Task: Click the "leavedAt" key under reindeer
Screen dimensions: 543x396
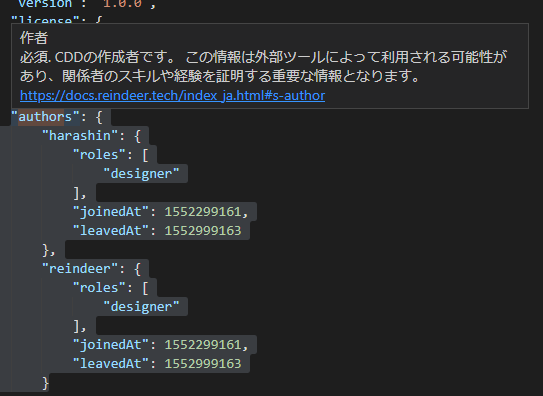Action: click(111, 364)
